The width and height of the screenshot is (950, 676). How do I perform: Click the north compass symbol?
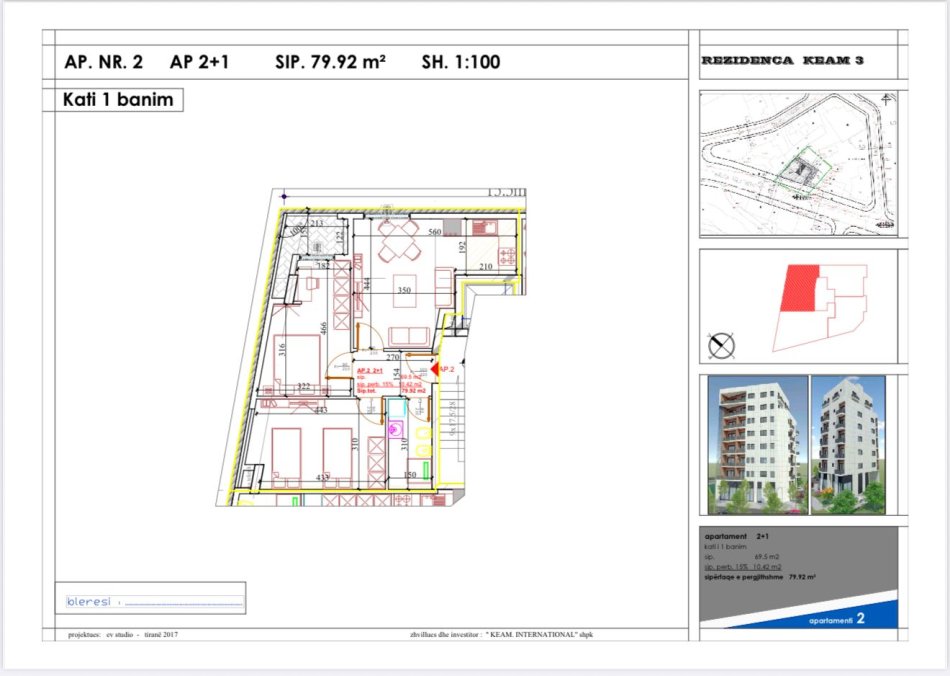pyautogui.click(x=721, y=346)
